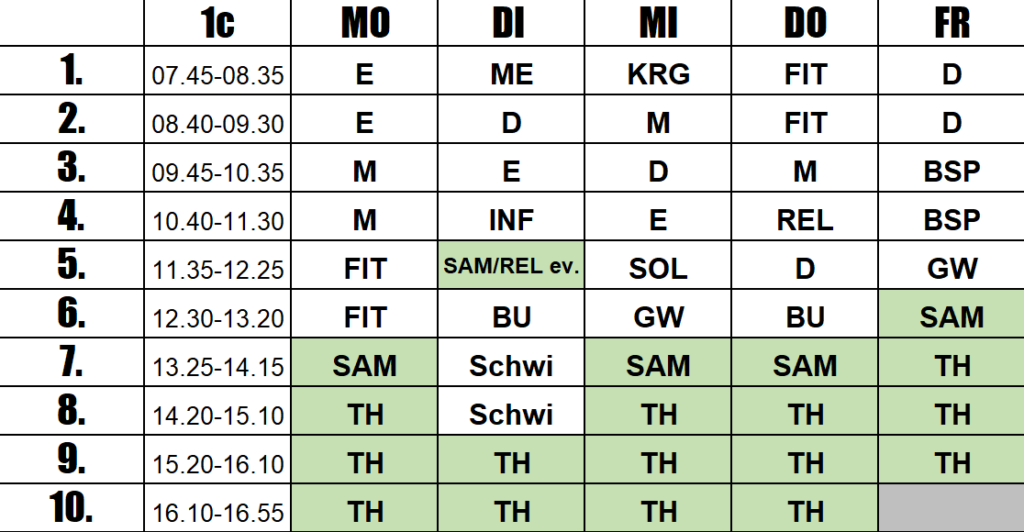
Task: Select the FR column header
Action: (x=952, y=23)
